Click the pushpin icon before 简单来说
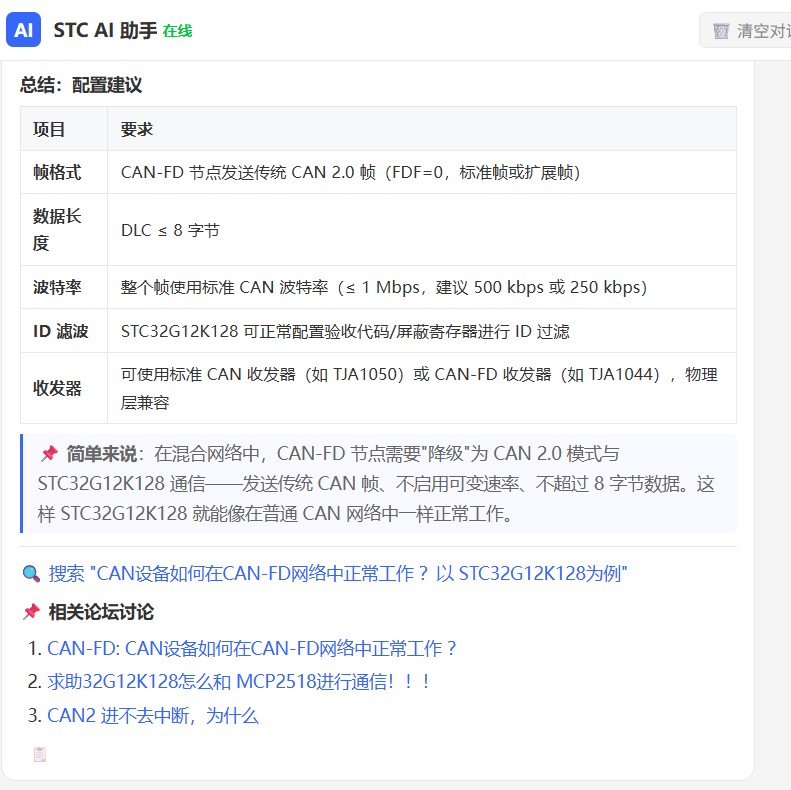Image resolution: width=791 pixels, height=790 pixels. (49, 453)
